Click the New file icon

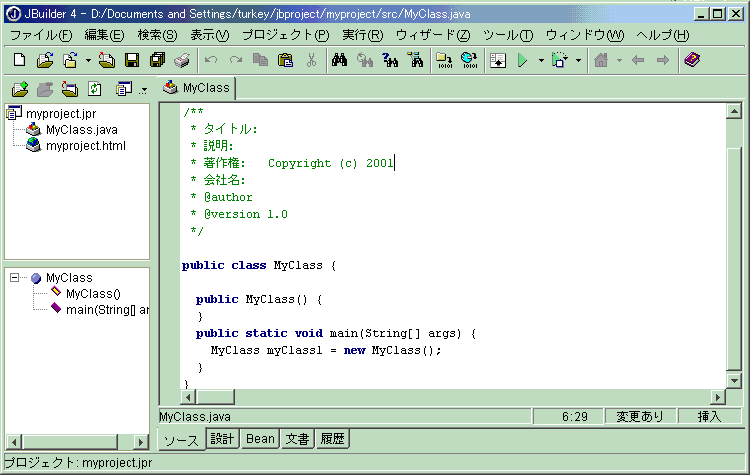point(19,60)
